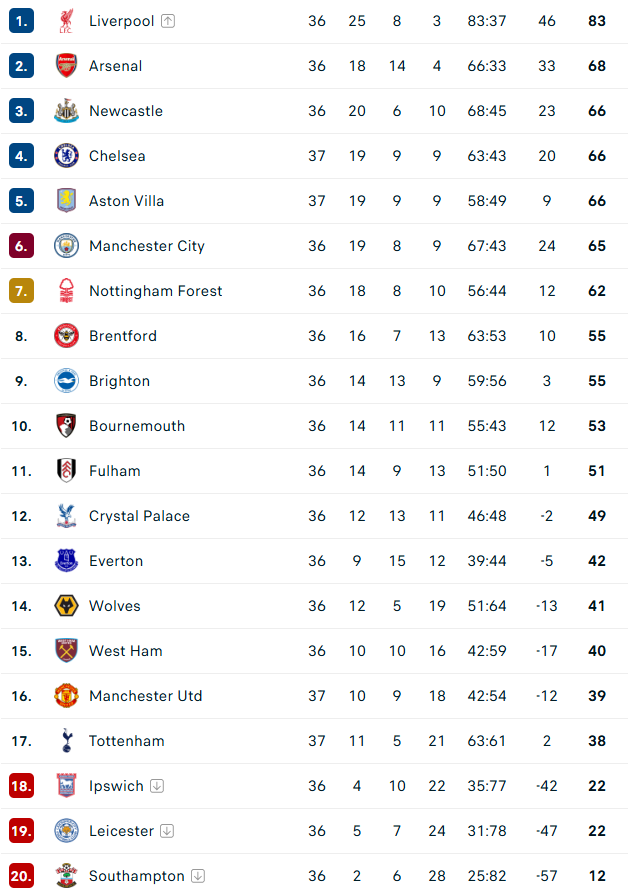Click the Wolves crest icon

[66, 606]
